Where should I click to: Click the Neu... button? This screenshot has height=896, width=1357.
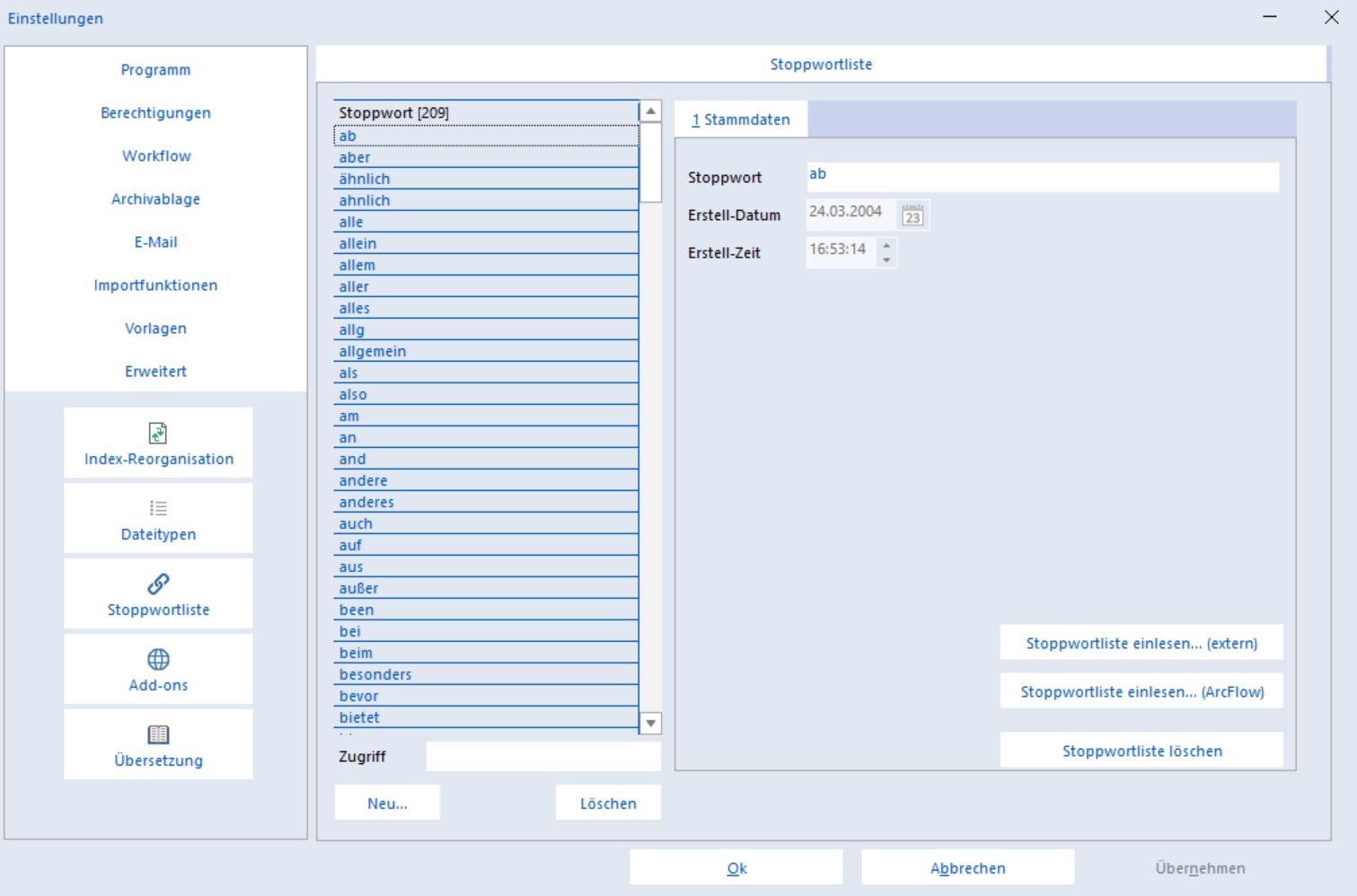click(x=387, y=804)
